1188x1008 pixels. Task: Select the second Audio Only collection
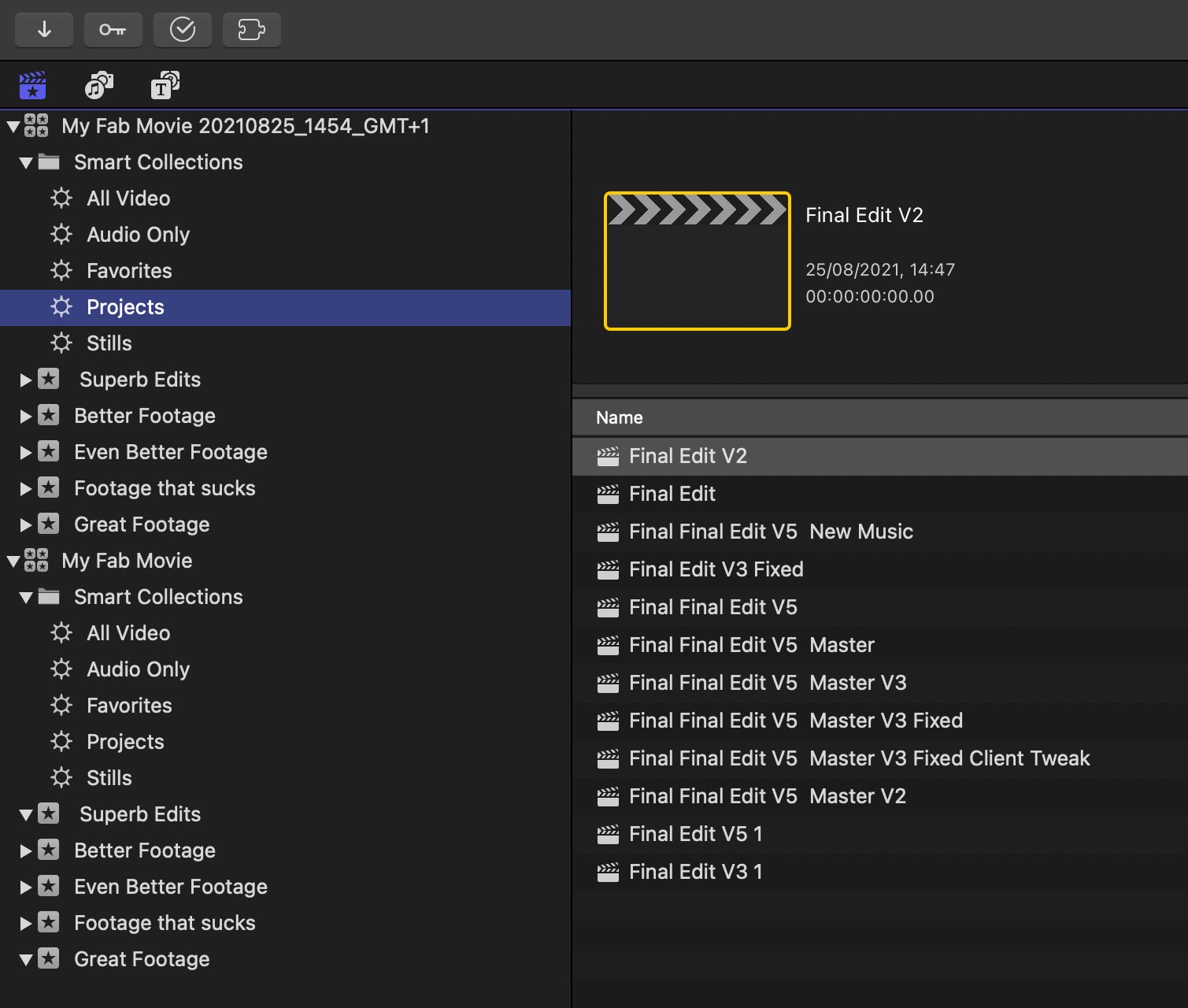point(285,669)
